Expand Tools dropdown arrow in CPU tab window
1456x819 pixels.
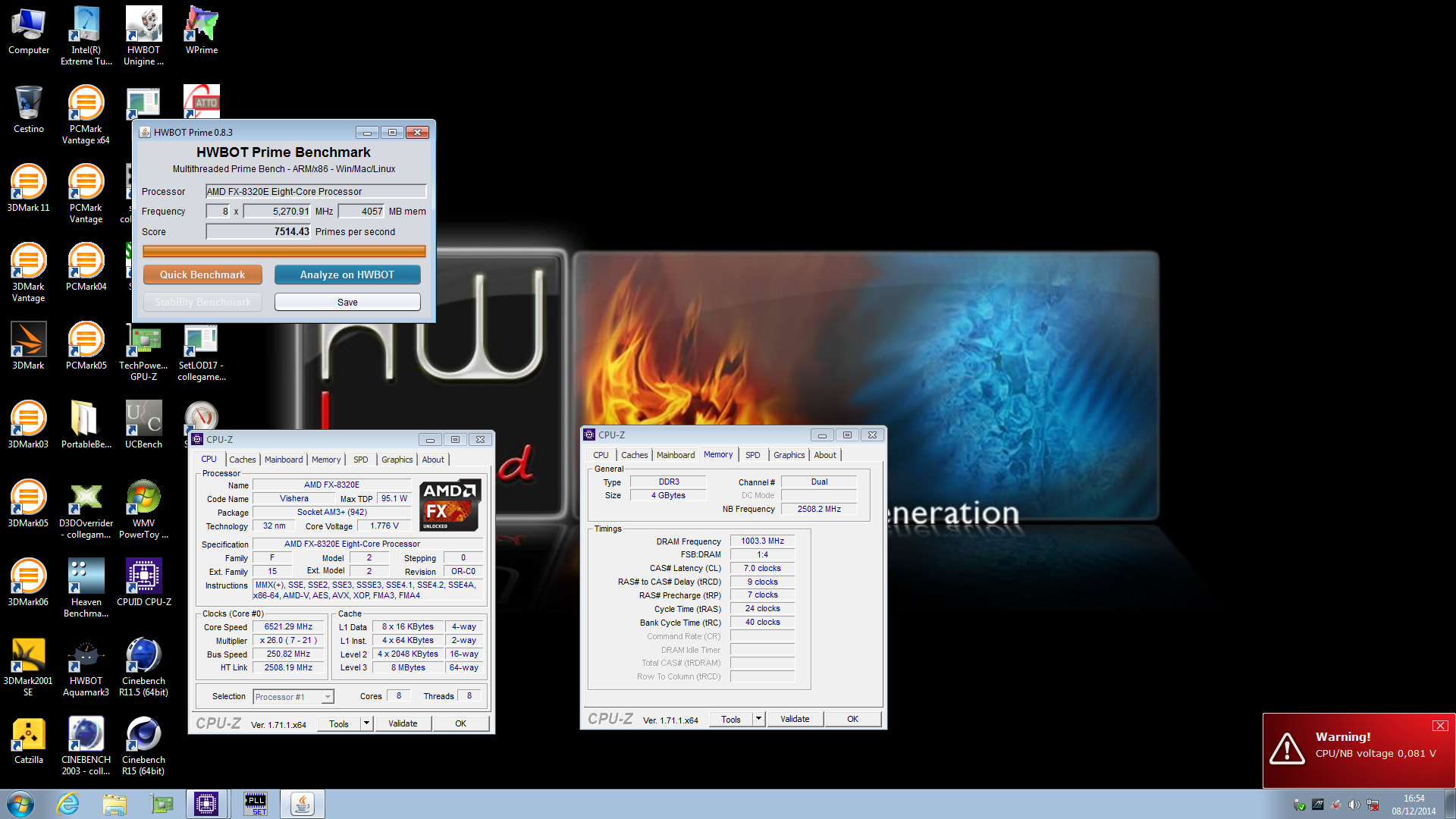pos(366,723)
